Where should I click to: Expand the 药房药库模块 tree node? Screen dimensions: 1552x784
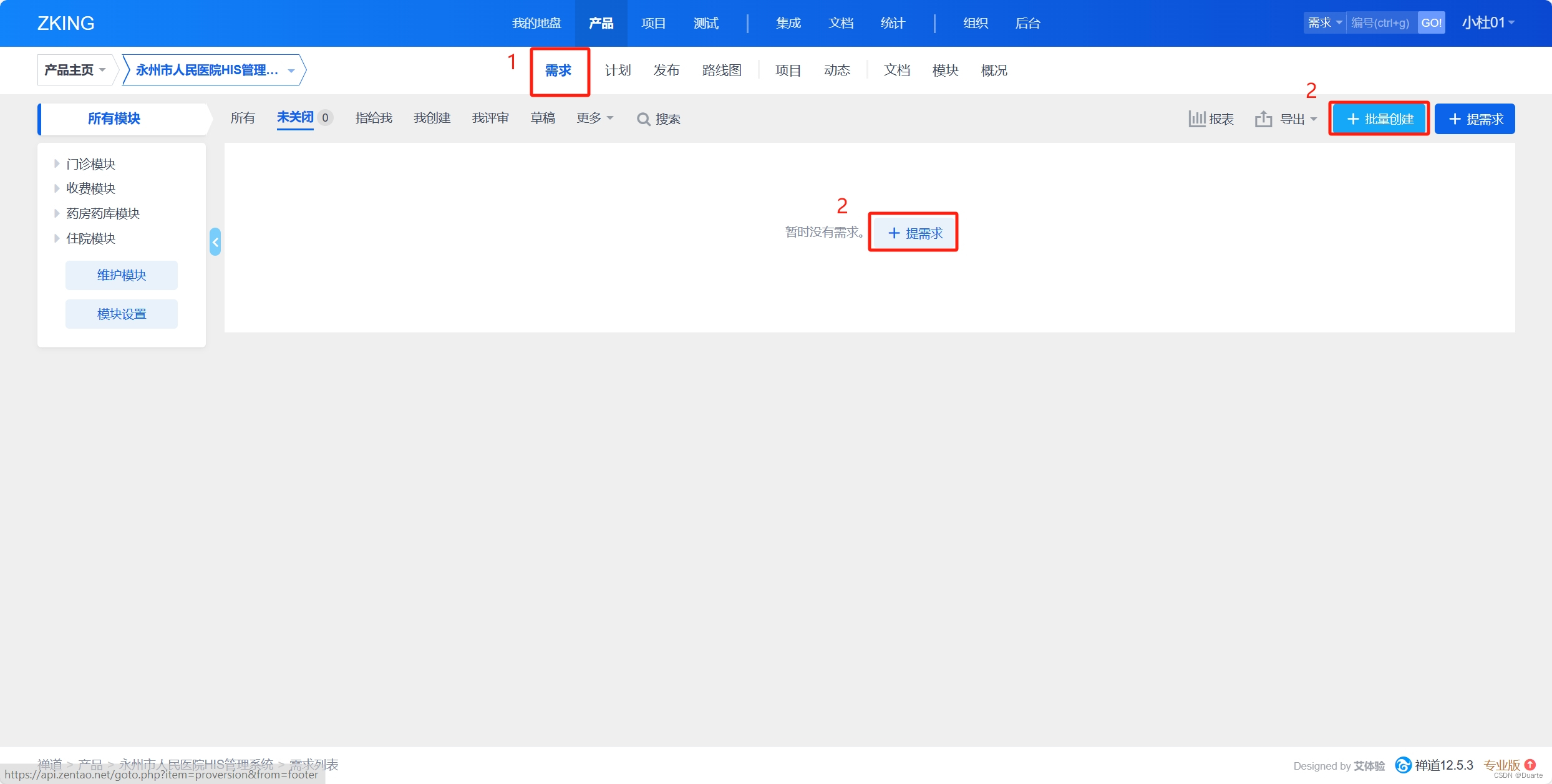coord(57,213)
